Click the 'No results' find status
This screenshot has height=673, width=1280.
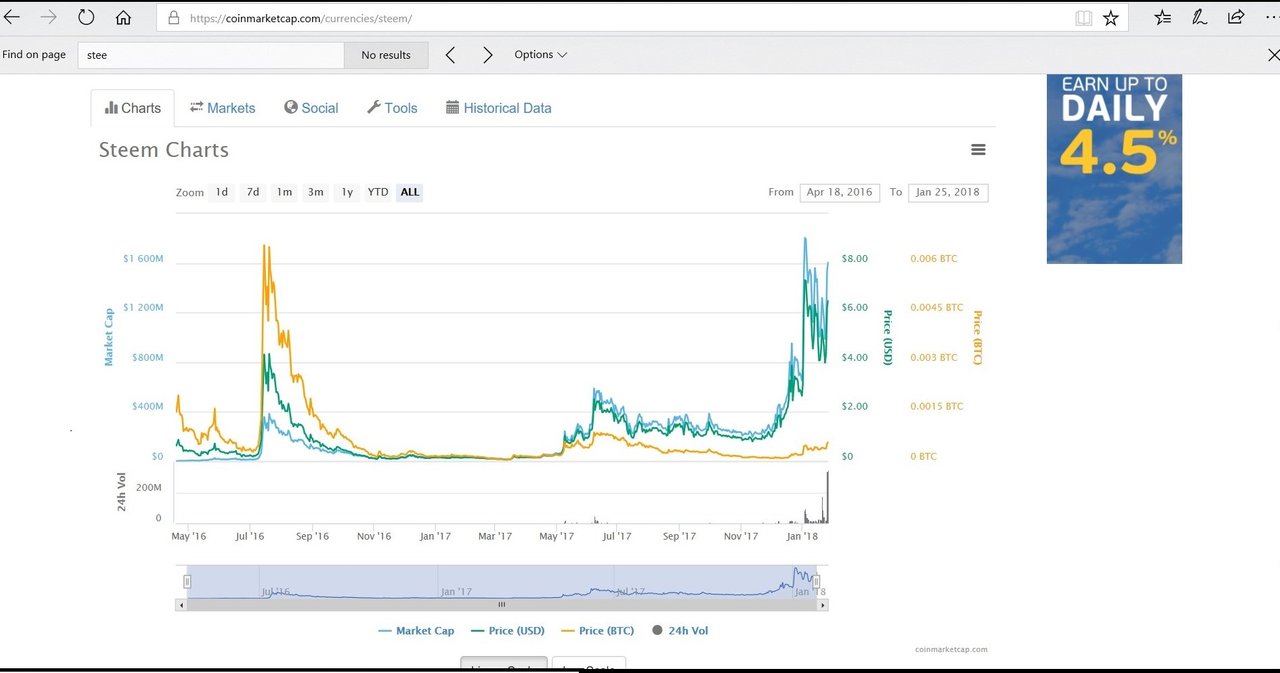click(x=386, y=55)
